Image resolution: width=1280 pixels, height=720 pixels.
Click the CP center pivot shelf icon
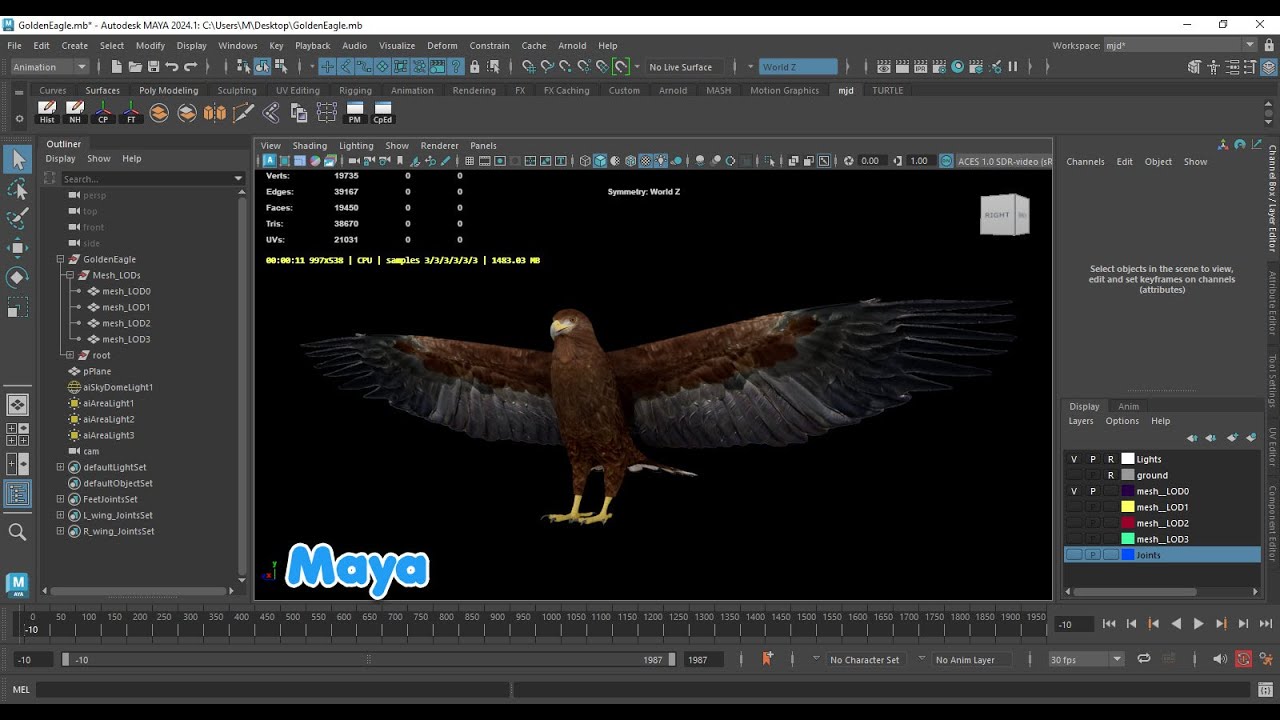coord(103,112)
